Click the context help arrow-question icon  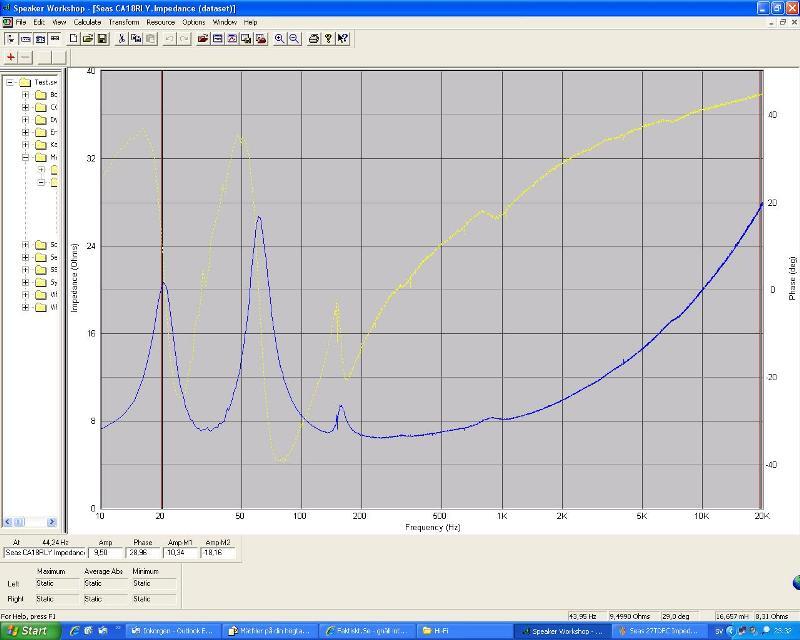(342, 39)
